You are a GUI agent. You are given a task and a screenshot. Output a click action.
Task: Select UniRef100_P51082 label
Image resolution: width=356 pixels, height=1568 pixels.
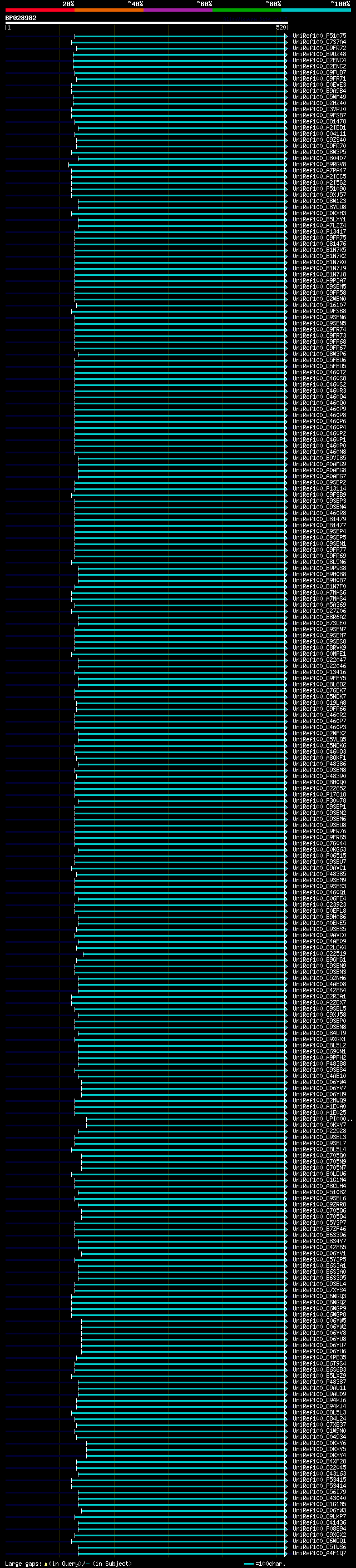319,1192
